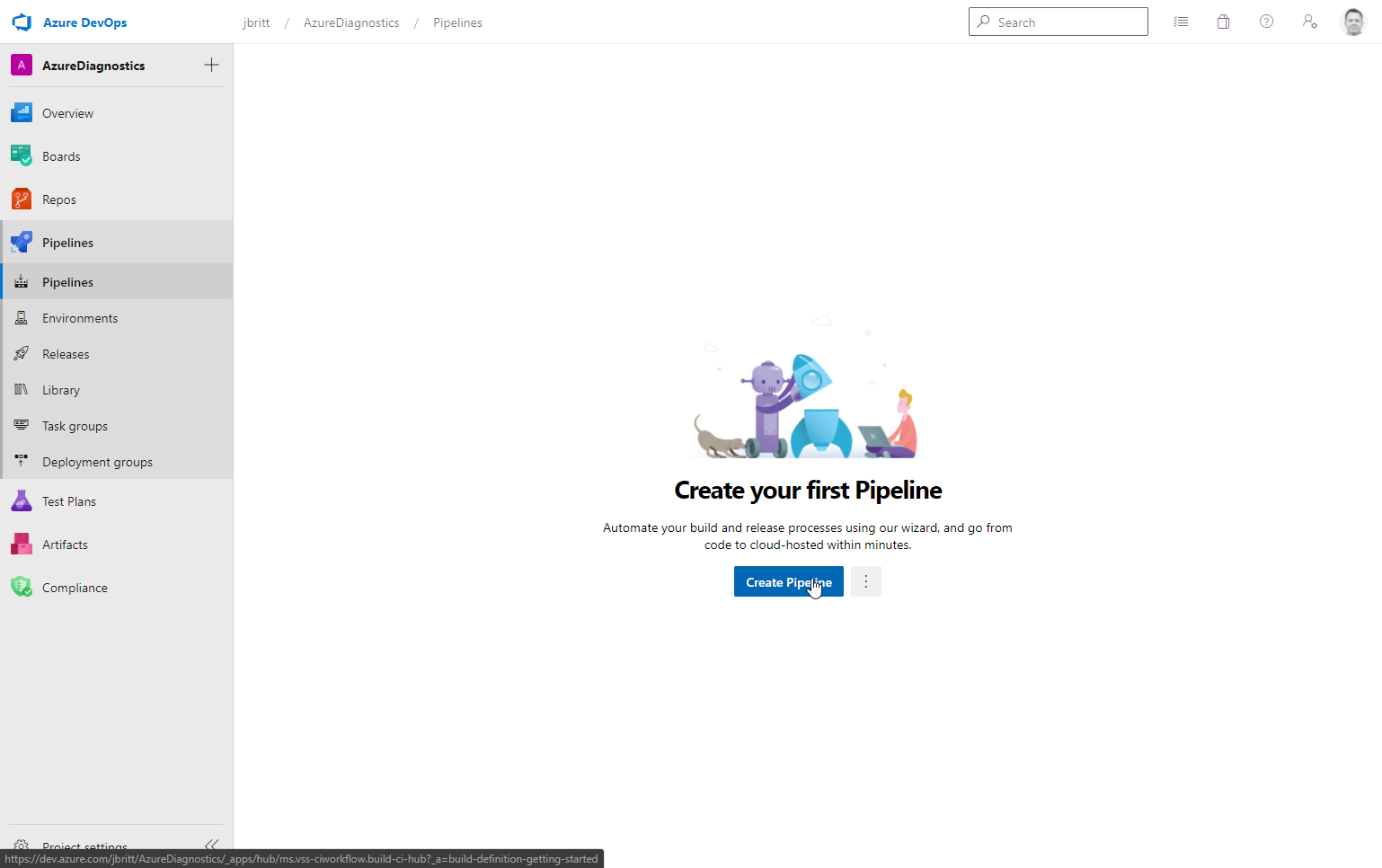Click the Pipelines breadcrumb

(457, 22)
